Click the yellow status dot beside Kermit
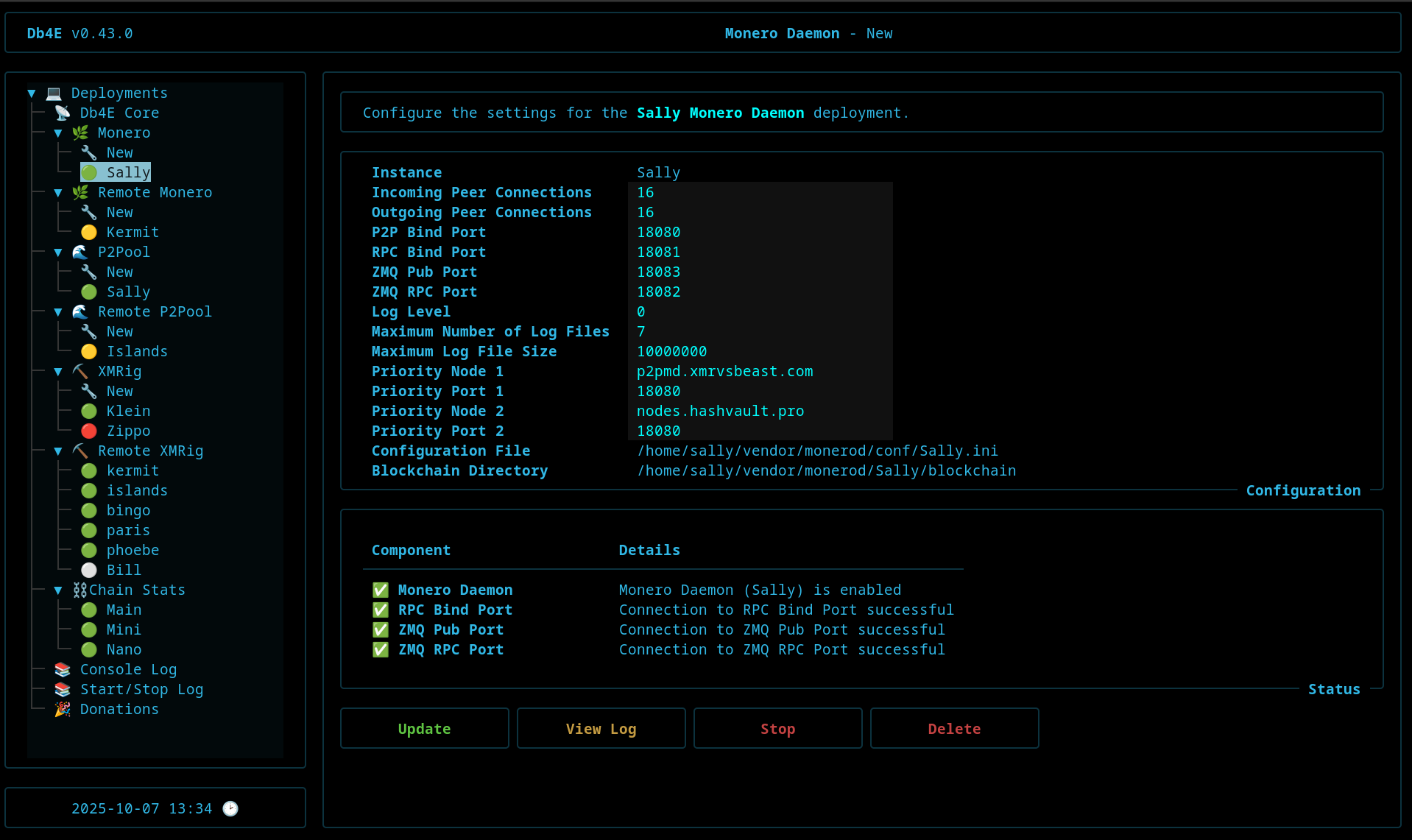Viewport: 1412px width, 840px height. pos(89,232)
